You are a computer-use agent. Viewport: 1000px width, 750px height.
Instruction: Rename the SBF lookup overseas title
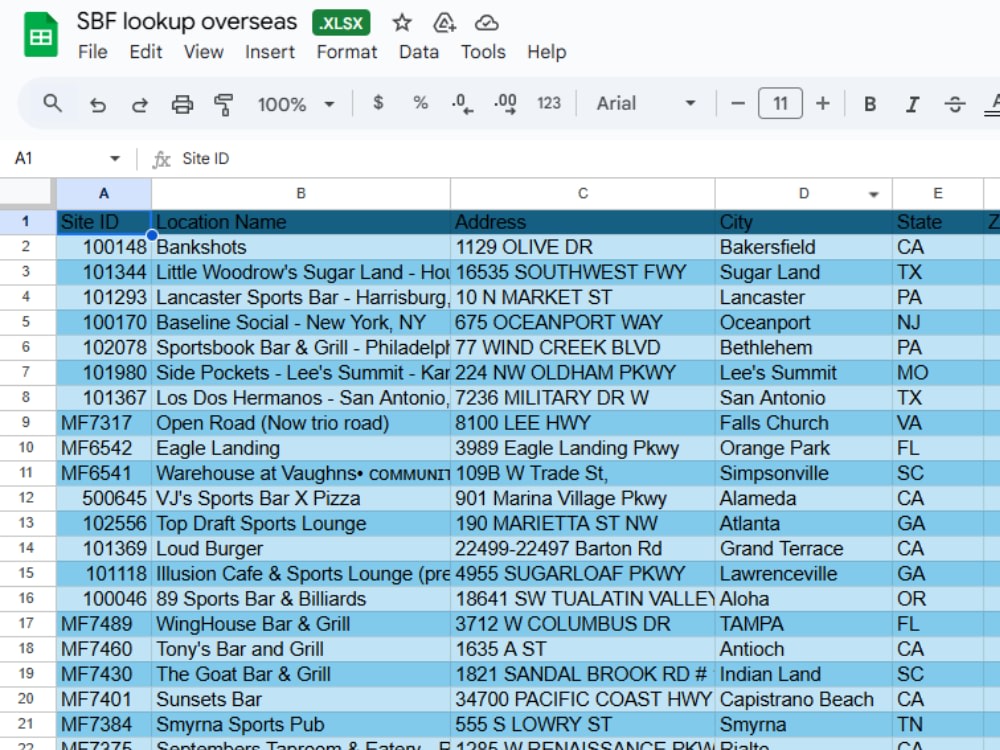tap(187, 22)
